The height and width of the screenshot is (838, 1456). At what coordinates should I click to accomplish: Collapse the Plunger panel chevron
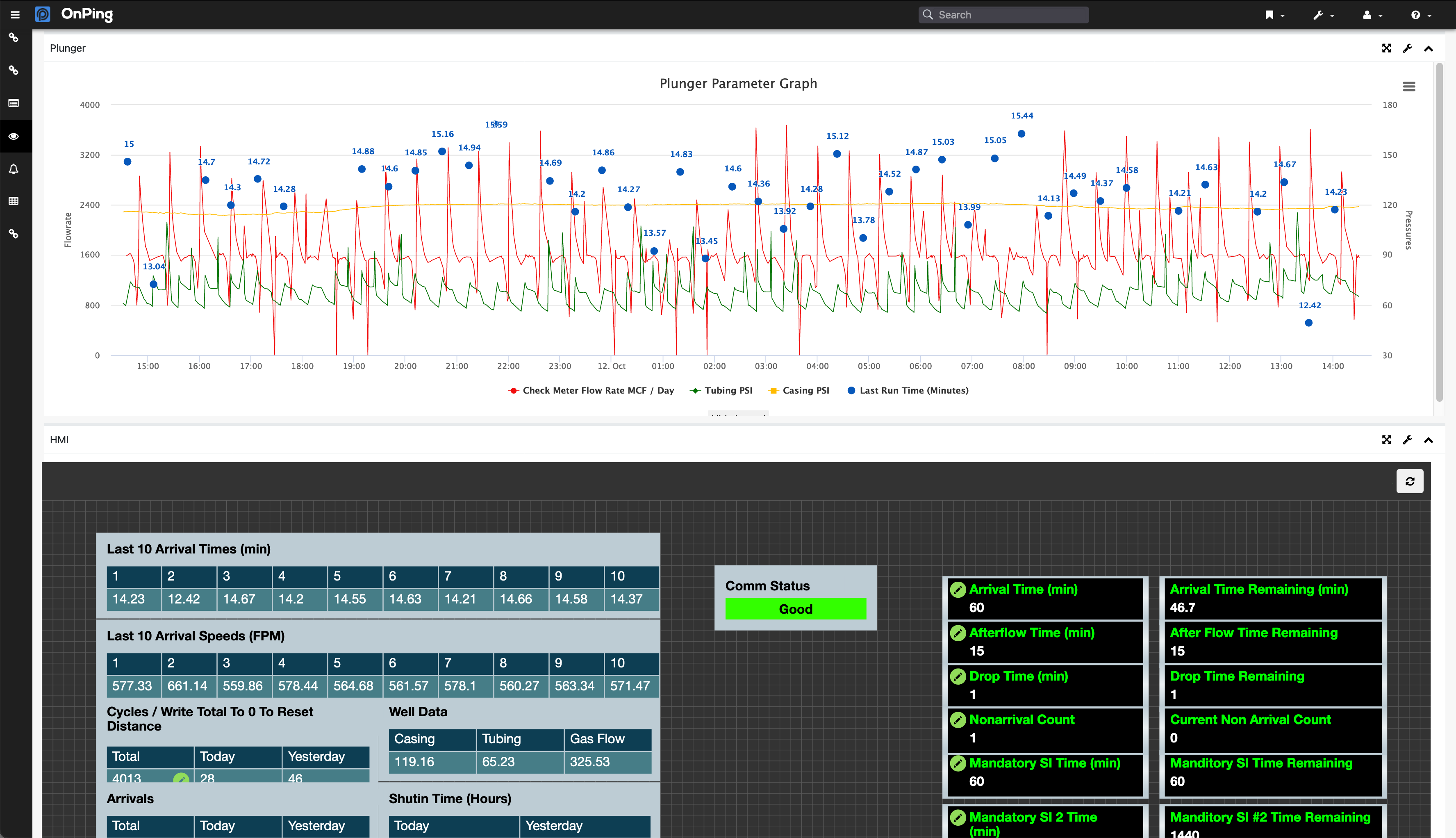(1429, 48)
